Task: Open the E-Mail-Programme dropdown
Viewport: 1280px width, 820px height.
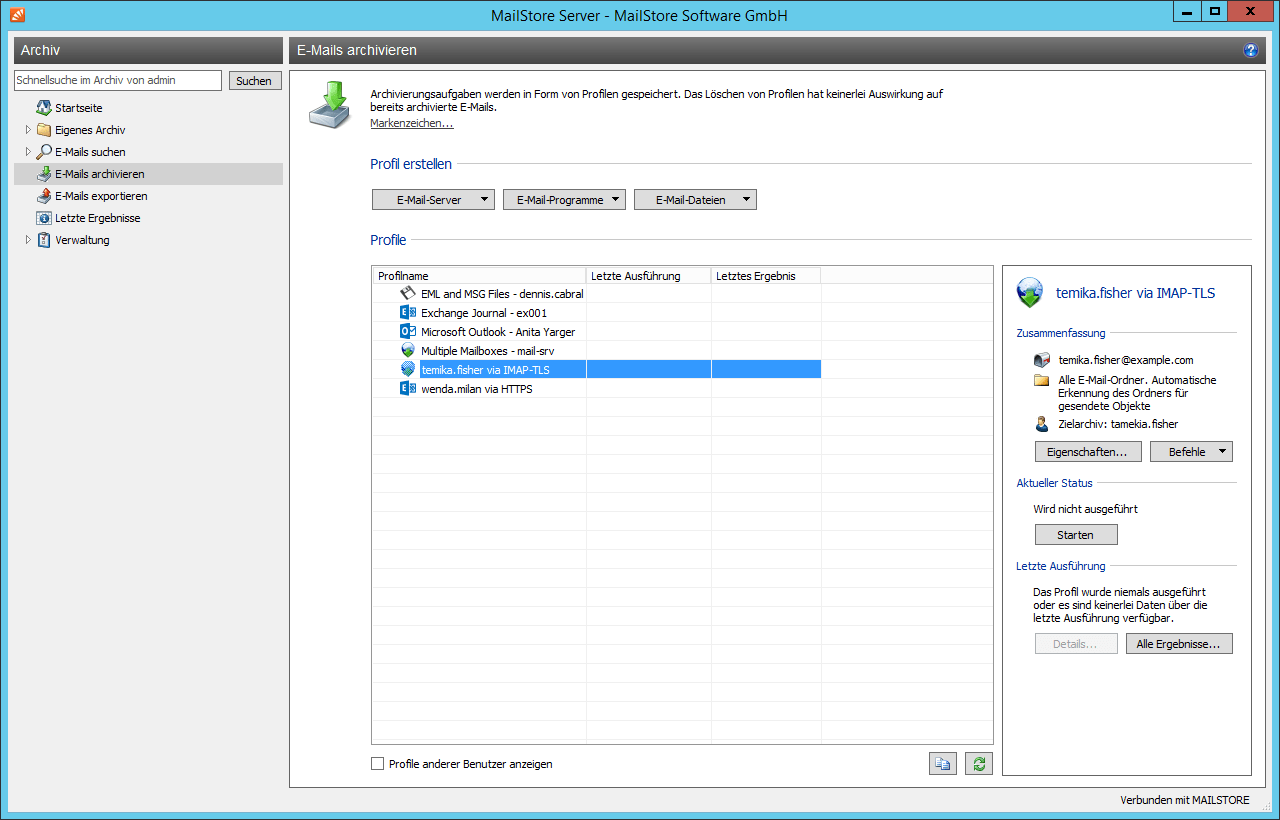Action: pyautogui.click(x=564, y=200)
